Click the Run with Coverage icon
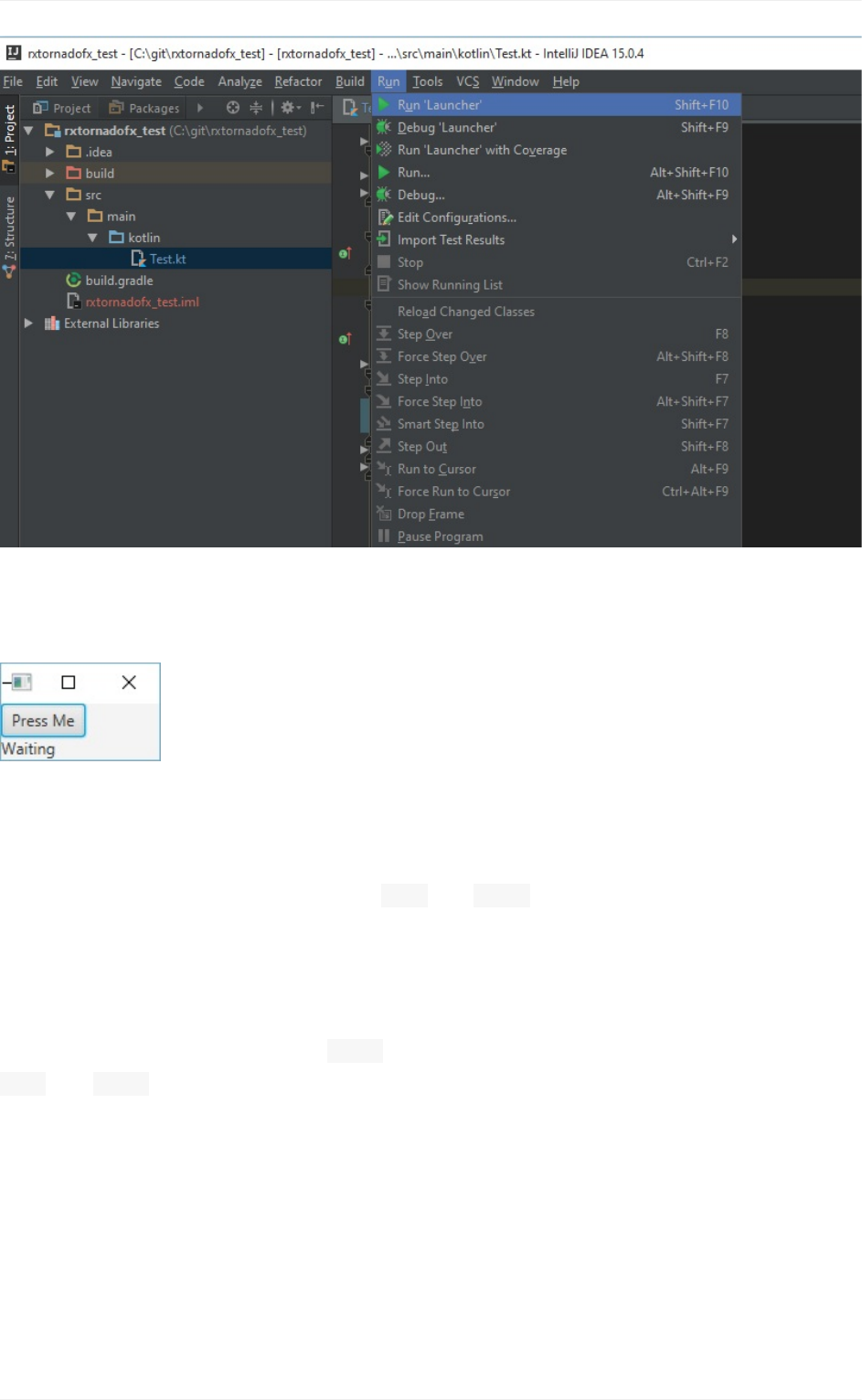The image size is (862, 1400). coord(384,149)
